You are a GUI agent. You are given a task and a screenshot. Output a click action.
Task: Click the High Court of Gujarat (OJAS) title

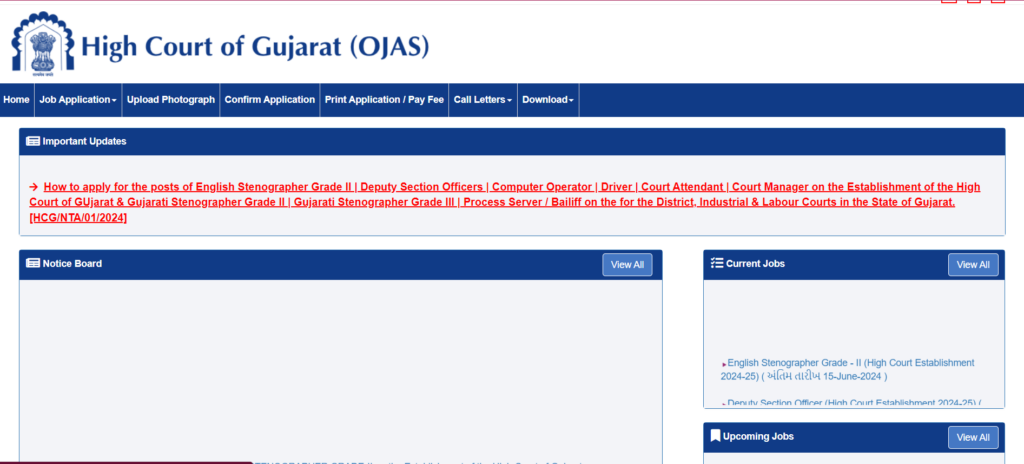(x=255, y=47)
